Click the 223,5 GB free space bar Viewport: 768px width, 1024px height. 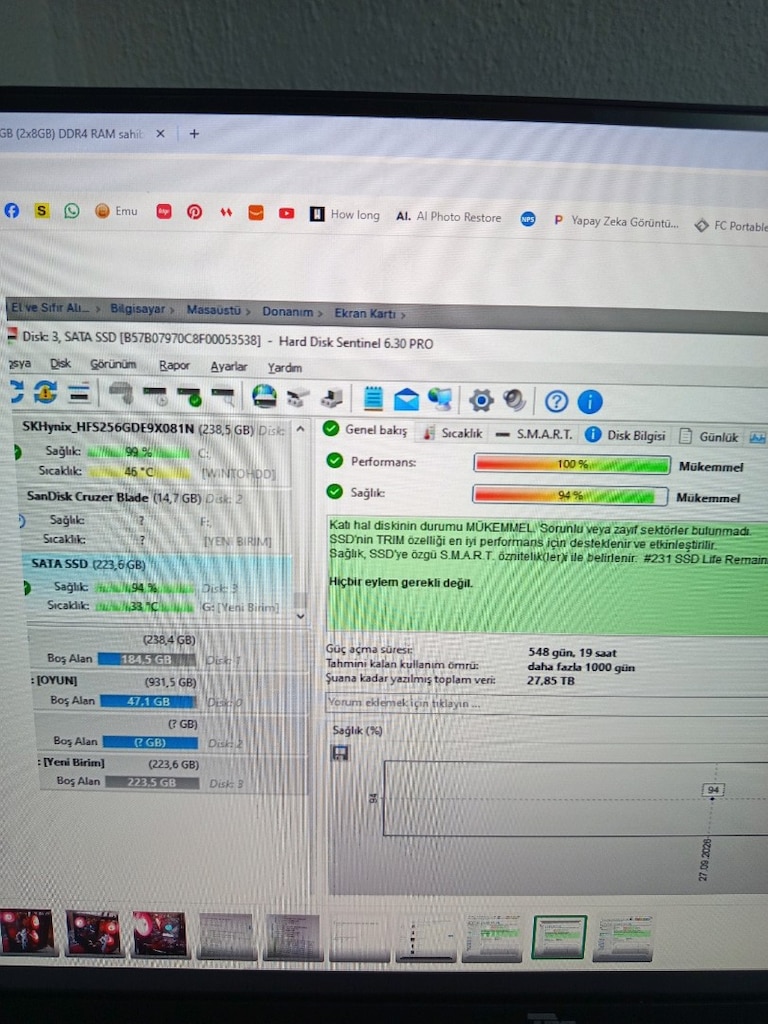[x=152, y=782]
